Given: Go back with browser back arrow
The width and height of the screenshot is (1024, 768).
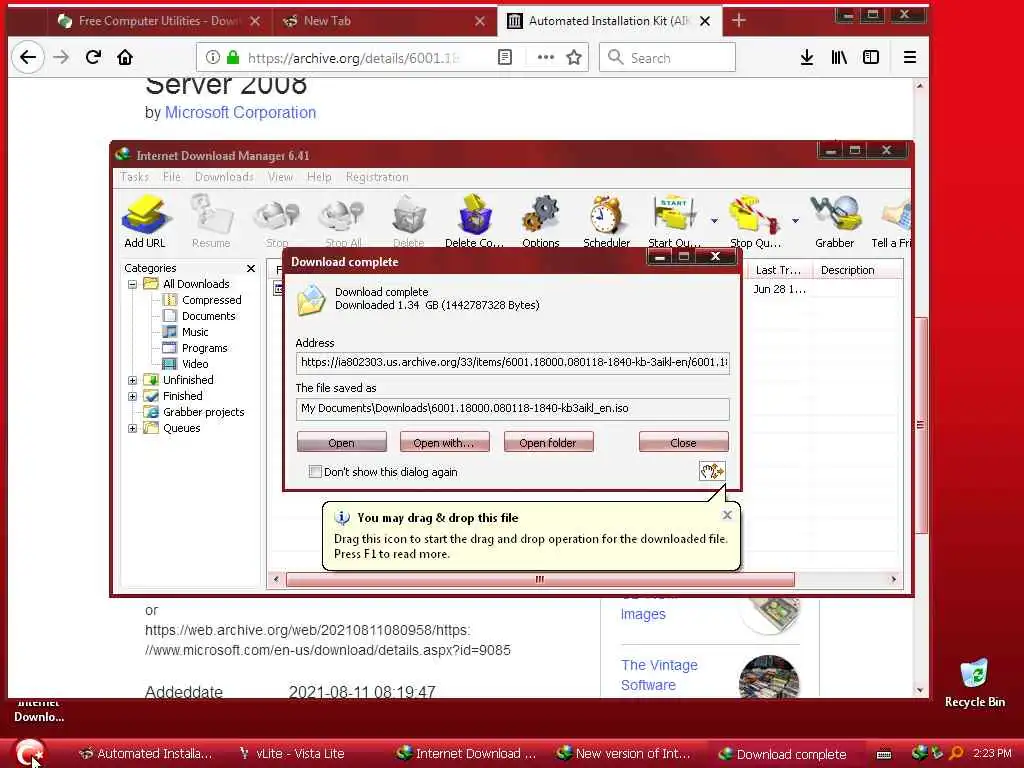Looking at the screenshot, I should coord(27,57).
